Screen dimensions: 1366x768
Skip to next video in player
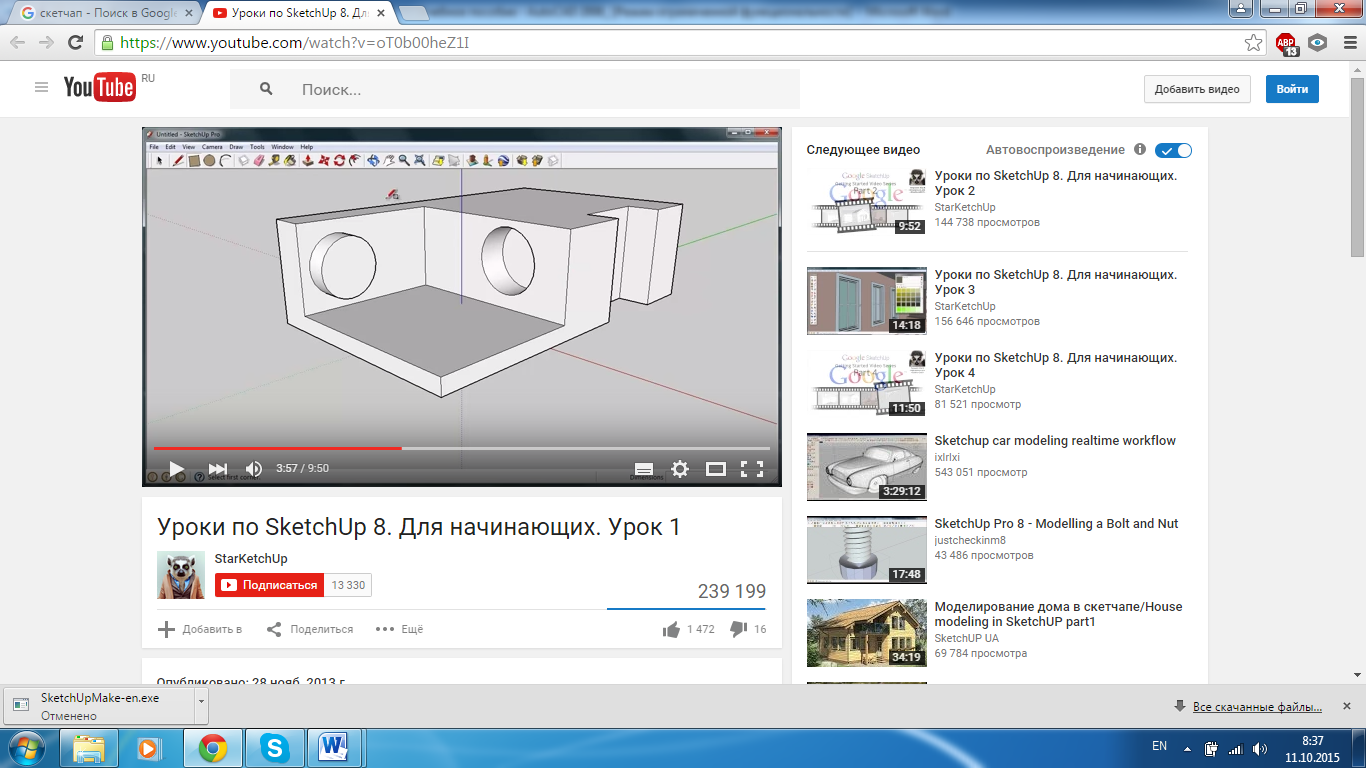(217, 468)
